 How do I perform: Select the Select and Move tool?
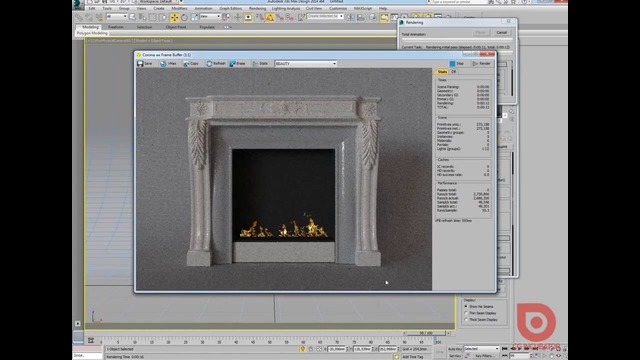174,17
